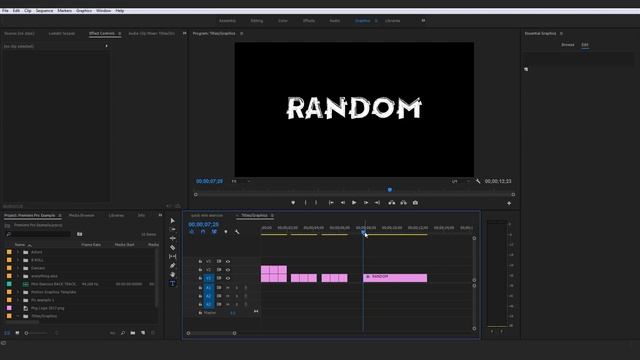
Task: Open Program Monitor settings wrench
Action: coord(478,181)
